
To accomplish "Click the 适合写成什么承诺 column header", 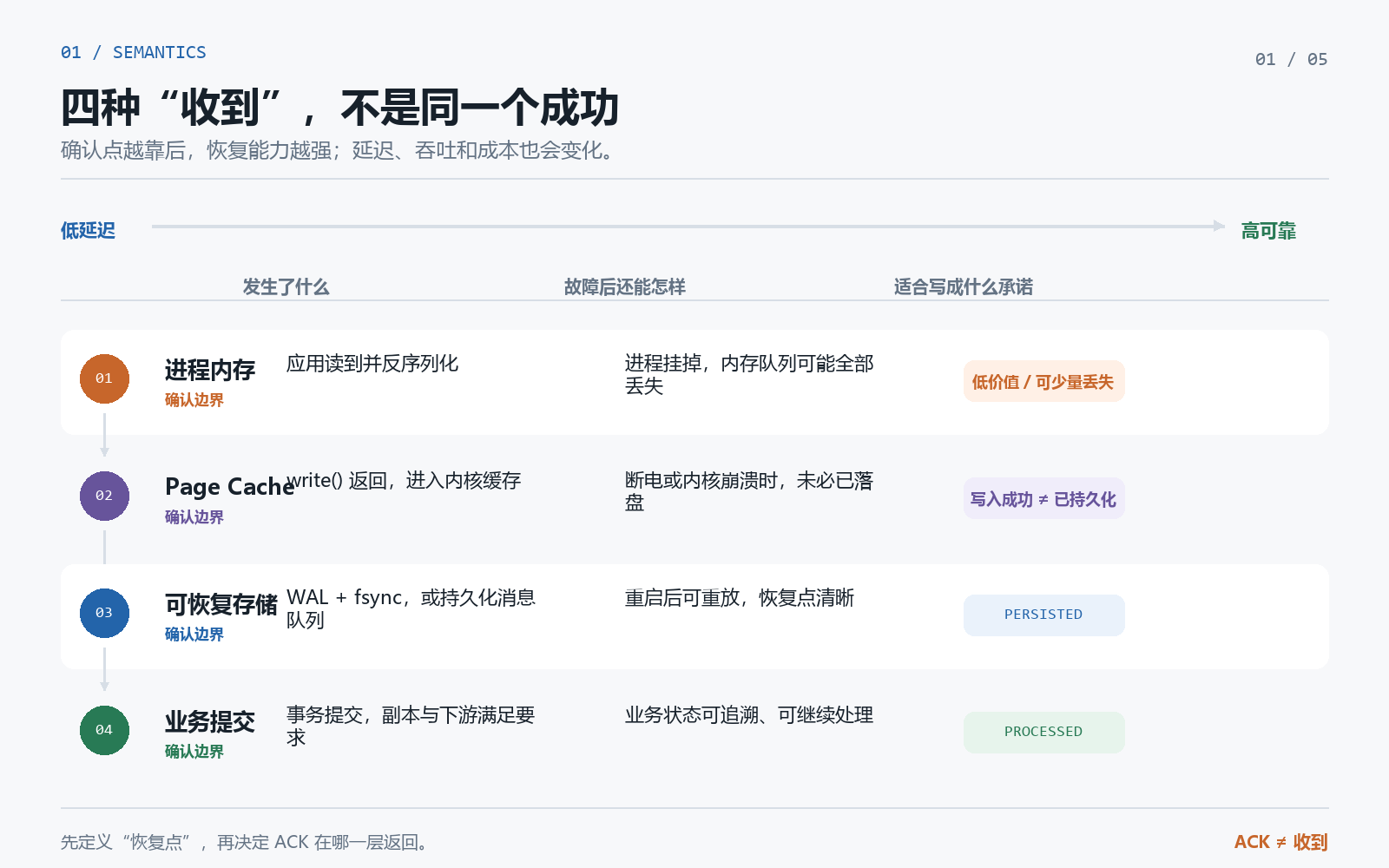I will pos(963,286).
